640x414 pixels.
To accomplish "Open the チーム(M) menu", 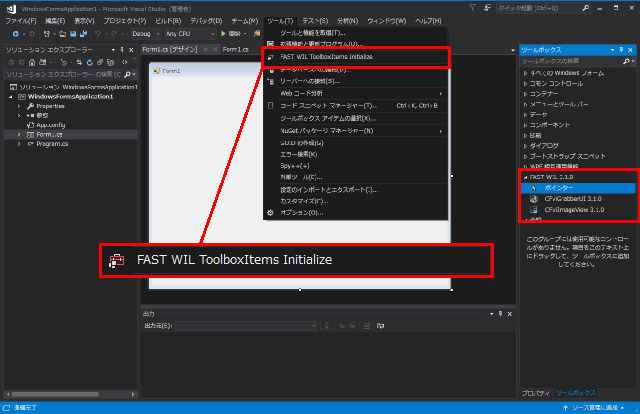I will pos(244,21).
